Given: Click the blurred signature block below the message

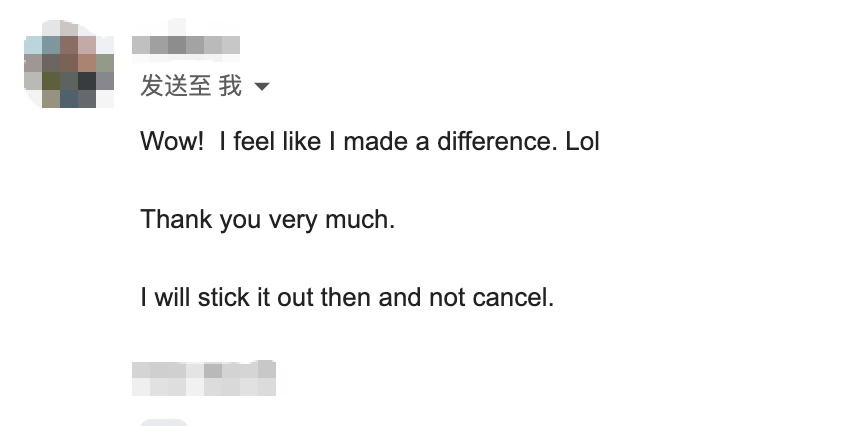Looking at the screenshot, I should (x=204, y=377).
